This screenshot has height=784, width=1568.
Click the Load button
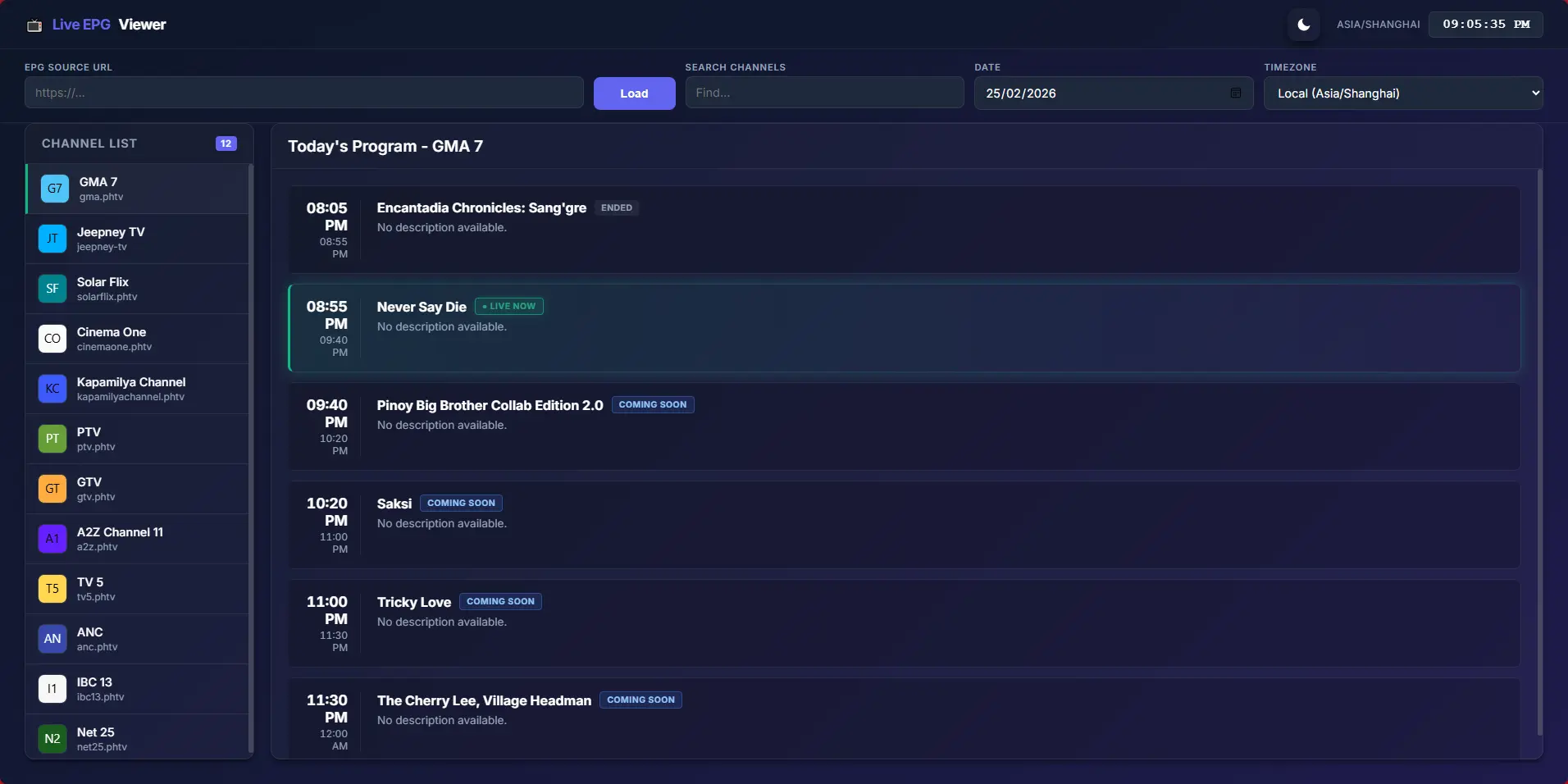coord(634,93)
